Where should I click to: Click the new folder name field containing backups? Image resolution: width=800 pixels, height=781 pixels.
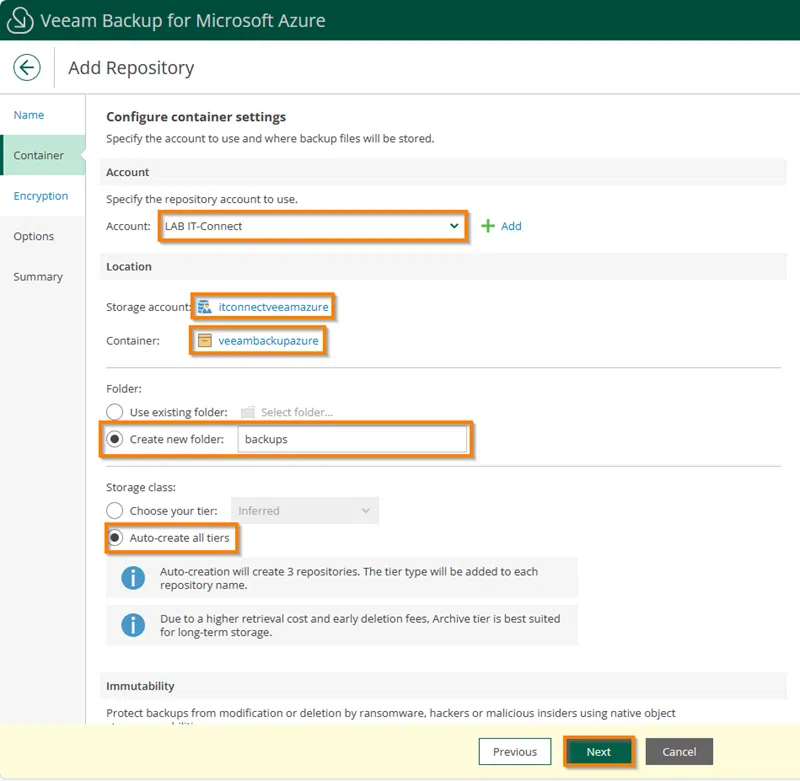[x=351, y=439]
